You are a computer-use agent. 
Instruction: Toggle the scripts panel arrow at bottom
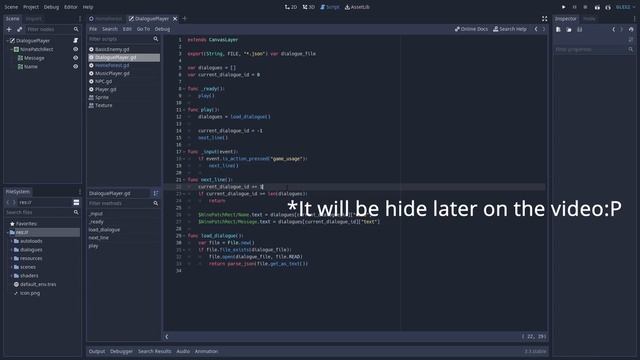tap(167, 336)
